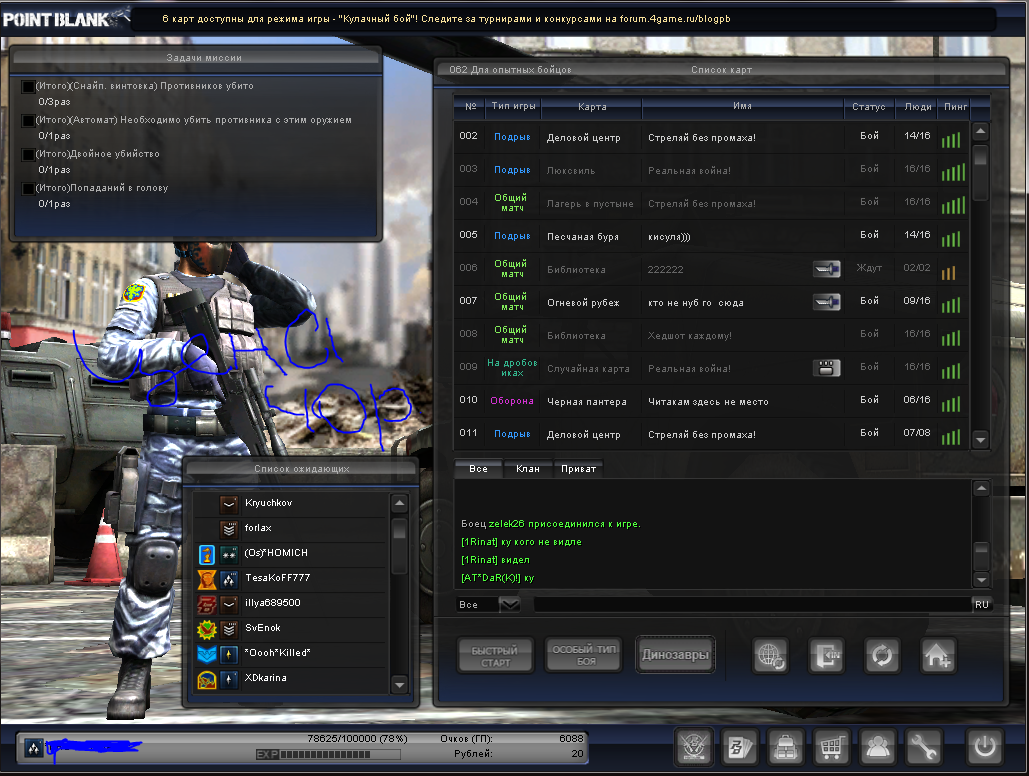Select player TesaKoFF777 in waiting list
The width and height of the screenshot is (1029, 776).
pyautogui.click(x=292, y=578)
